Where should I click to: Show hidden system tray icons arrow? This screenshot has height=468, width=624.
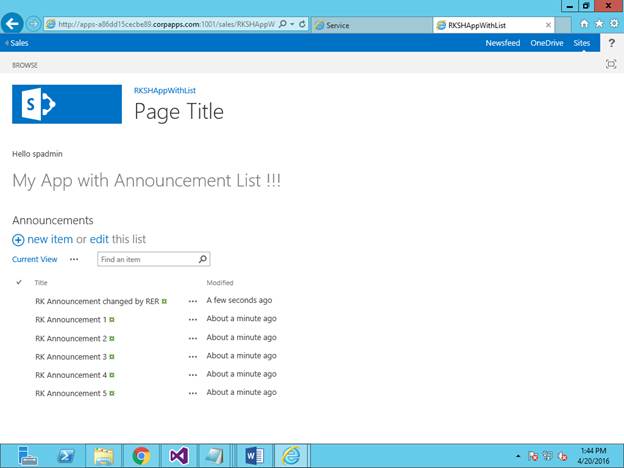pyautogui.click(x=518, y=456)
